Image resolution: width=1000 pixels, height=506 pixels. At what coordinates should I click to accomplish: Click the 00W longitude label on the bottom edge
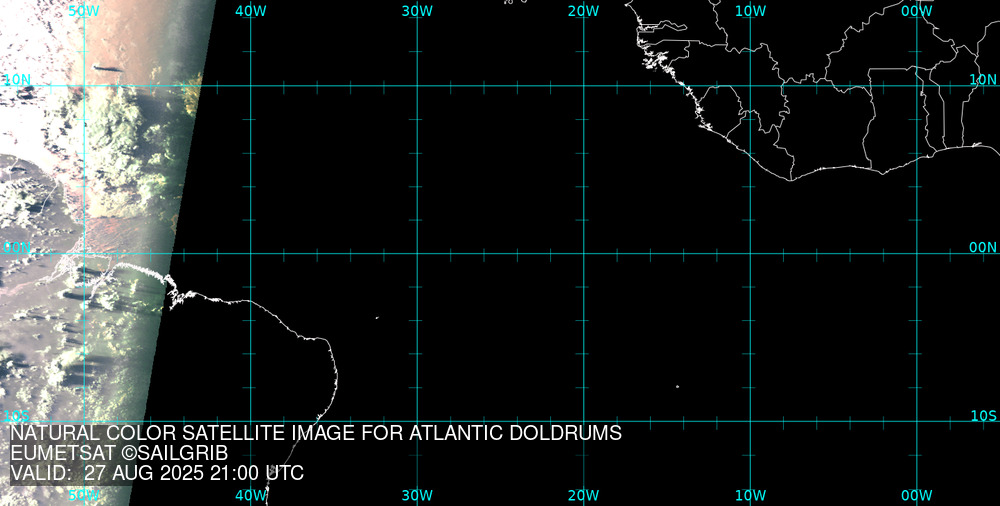pyautogui.click(x=917, y=495)
